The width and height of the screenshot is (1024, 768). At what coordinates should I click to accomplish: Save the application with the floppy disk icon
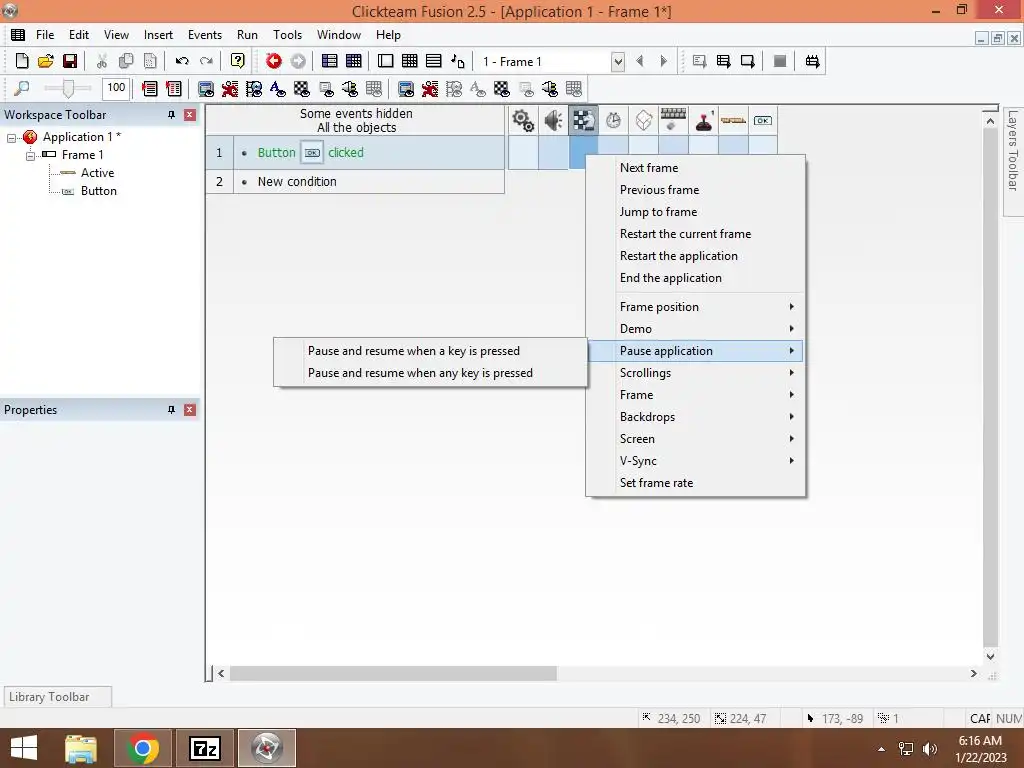pyautogui.click(x=70, y=61)
